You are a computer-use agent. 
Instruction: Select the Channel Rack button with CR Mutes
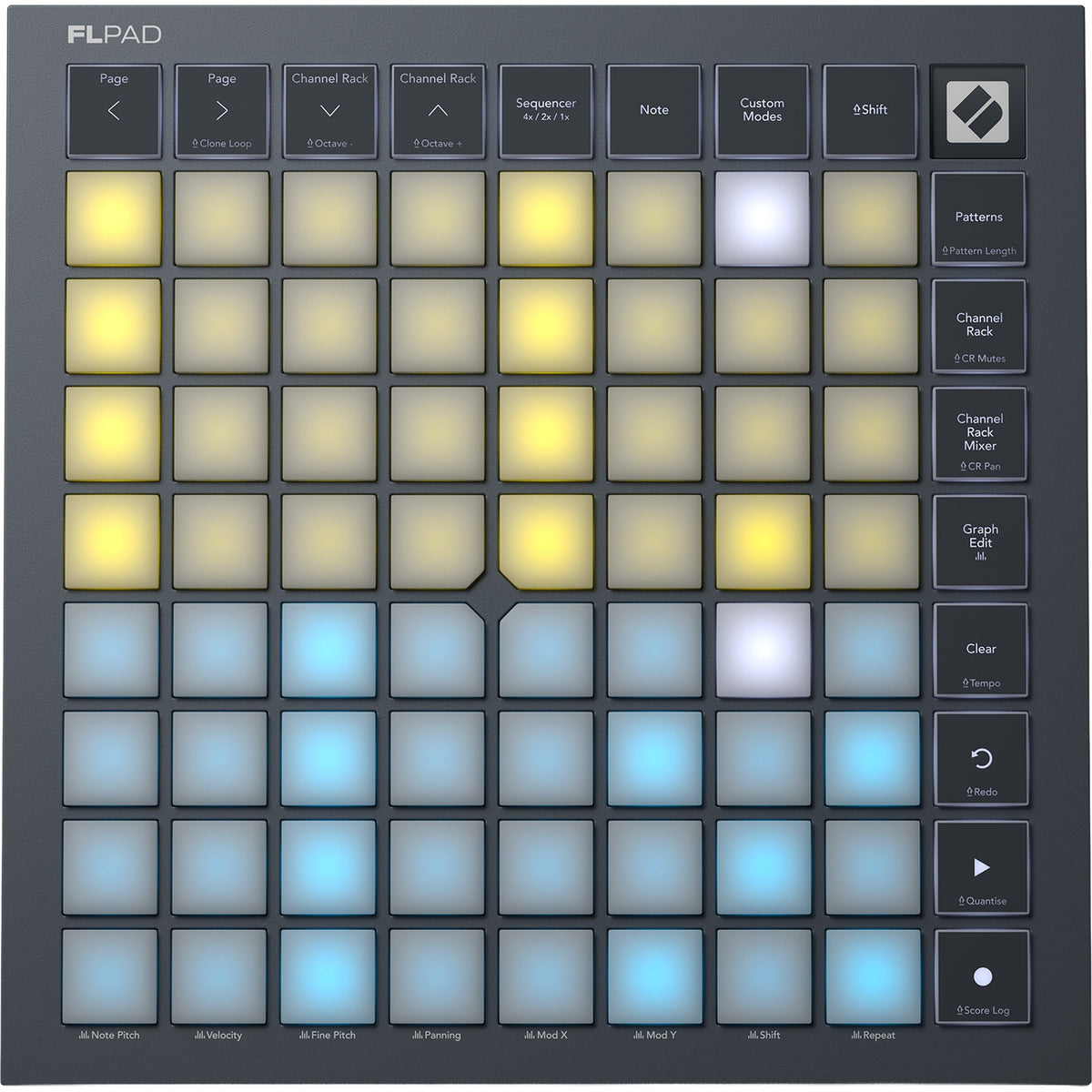(x=980, y=326)
